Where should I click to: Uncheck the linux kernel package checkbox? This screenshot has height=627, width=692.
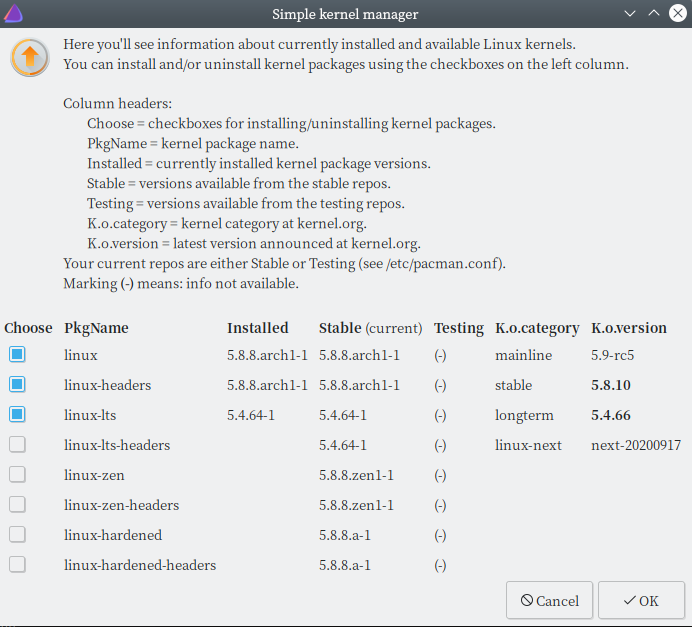[x=17, y=355]
